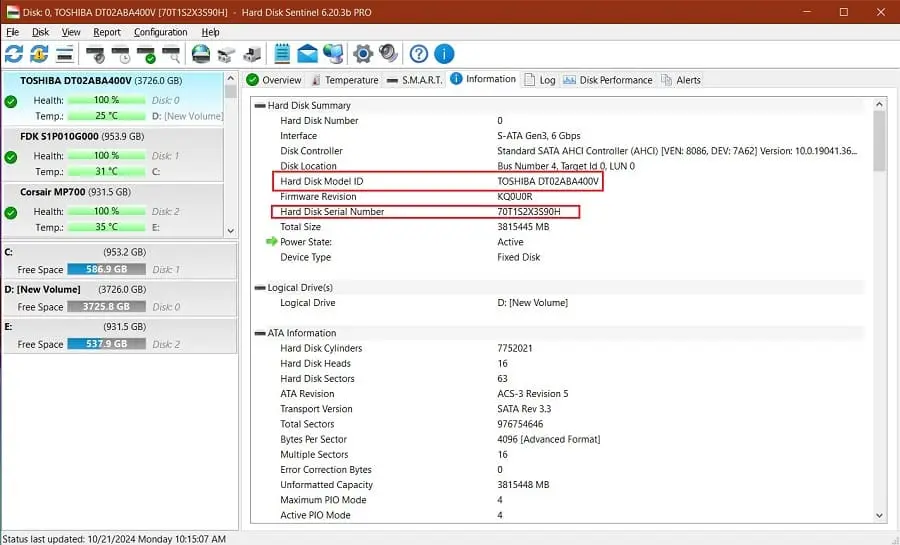
Task: Open the Configuration menu
Action: pos(161,32)
